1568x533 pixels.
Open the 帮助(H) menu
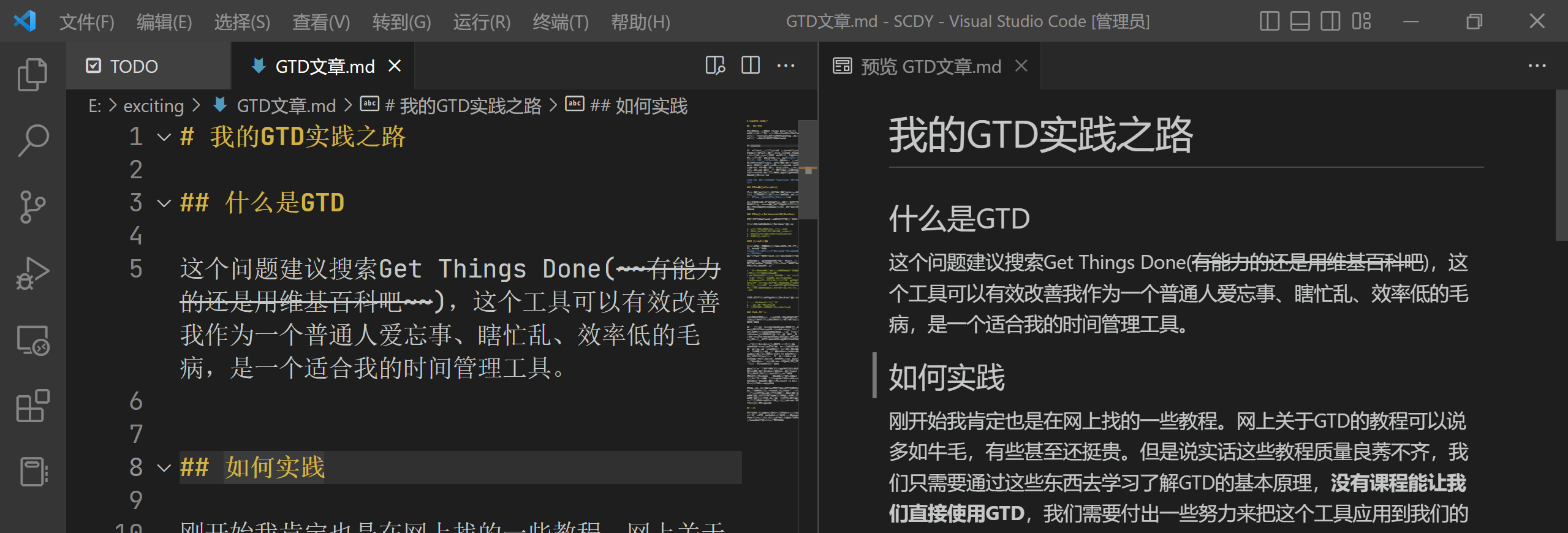click(640, 22)
